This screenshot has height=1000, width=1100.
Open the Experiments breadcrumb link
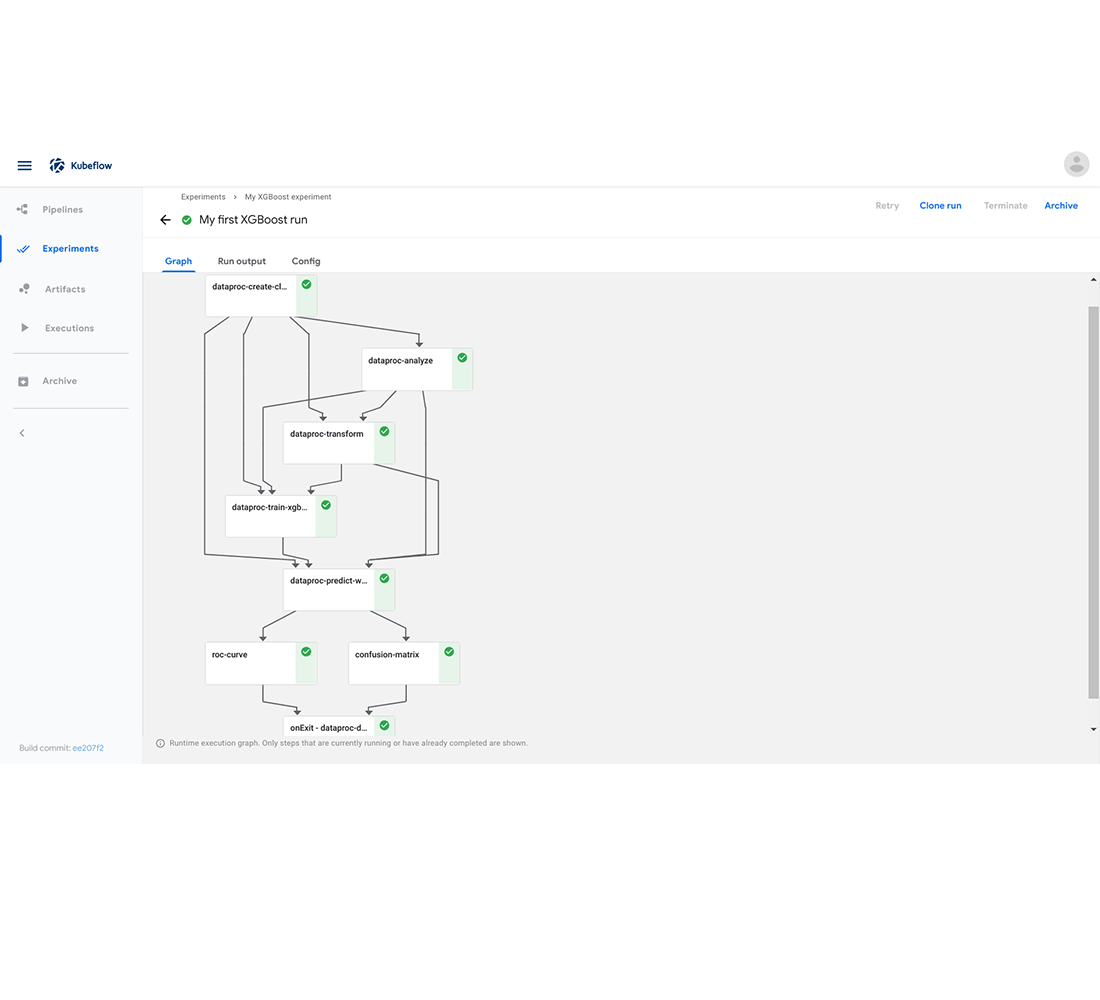coord(203,197)
